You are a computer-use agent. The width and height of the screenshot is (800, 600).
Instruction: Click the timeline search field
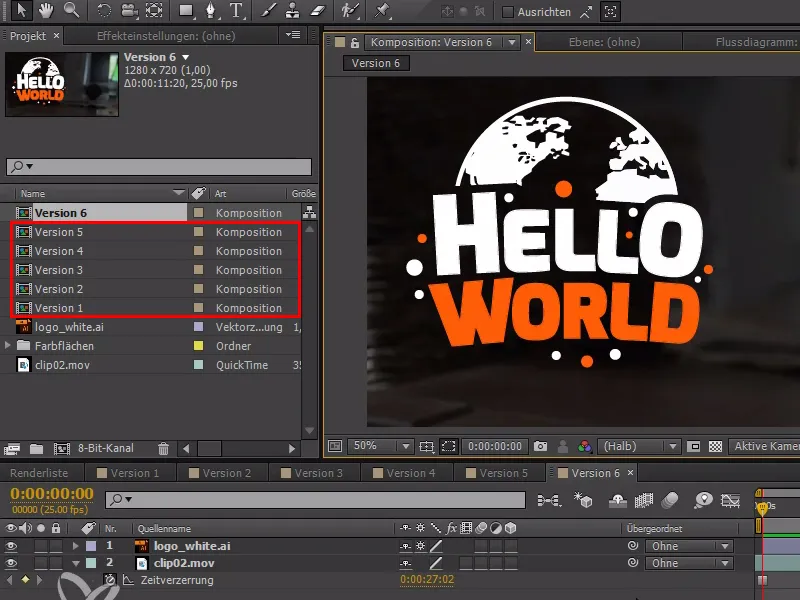[x=315, y=500]
